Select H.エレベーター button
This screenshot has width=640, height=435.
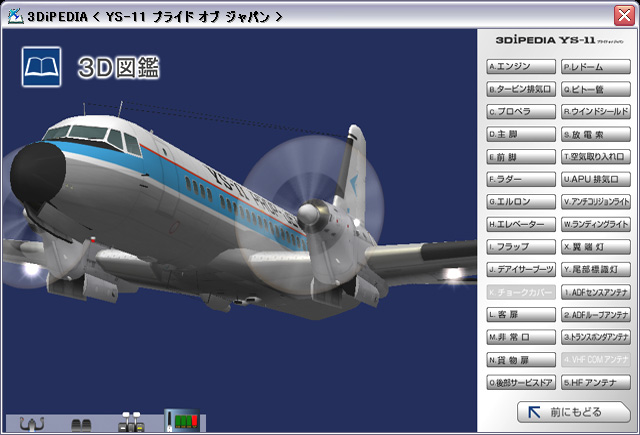pyautogui.click(x=521, y=224)
